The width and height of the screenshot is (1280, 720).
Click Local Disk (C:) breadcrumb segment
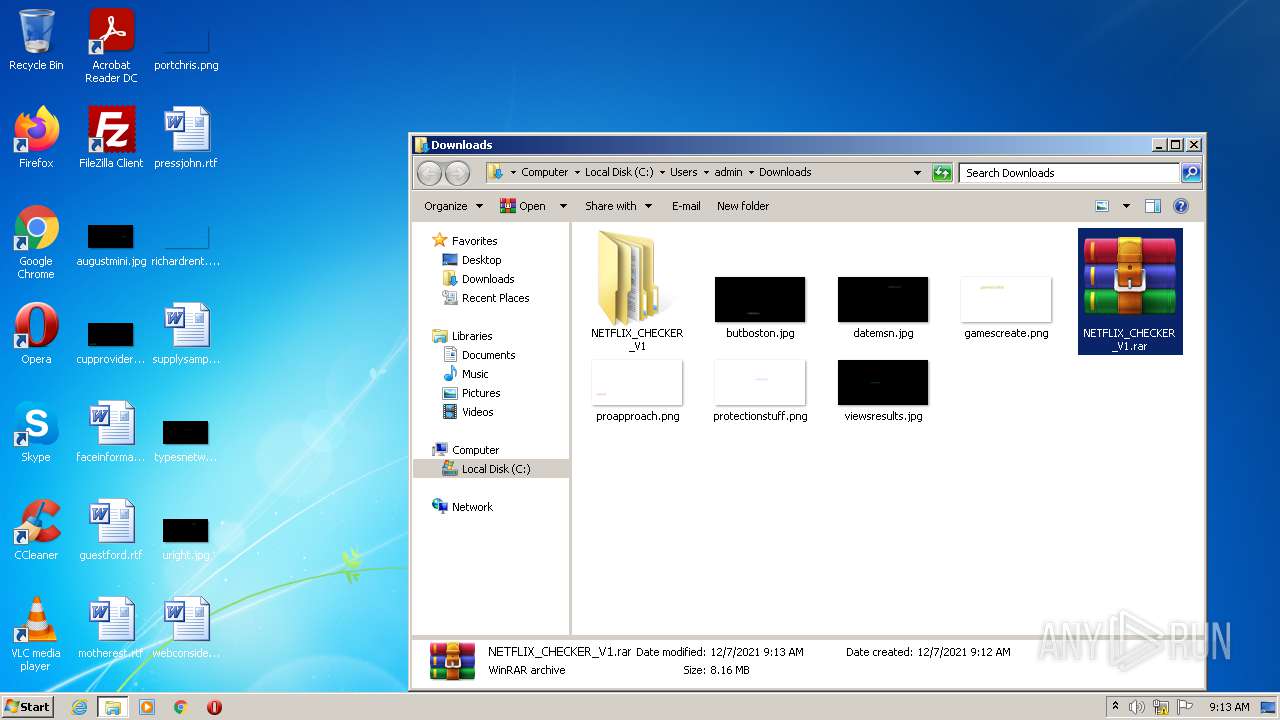tap(619, 172)
